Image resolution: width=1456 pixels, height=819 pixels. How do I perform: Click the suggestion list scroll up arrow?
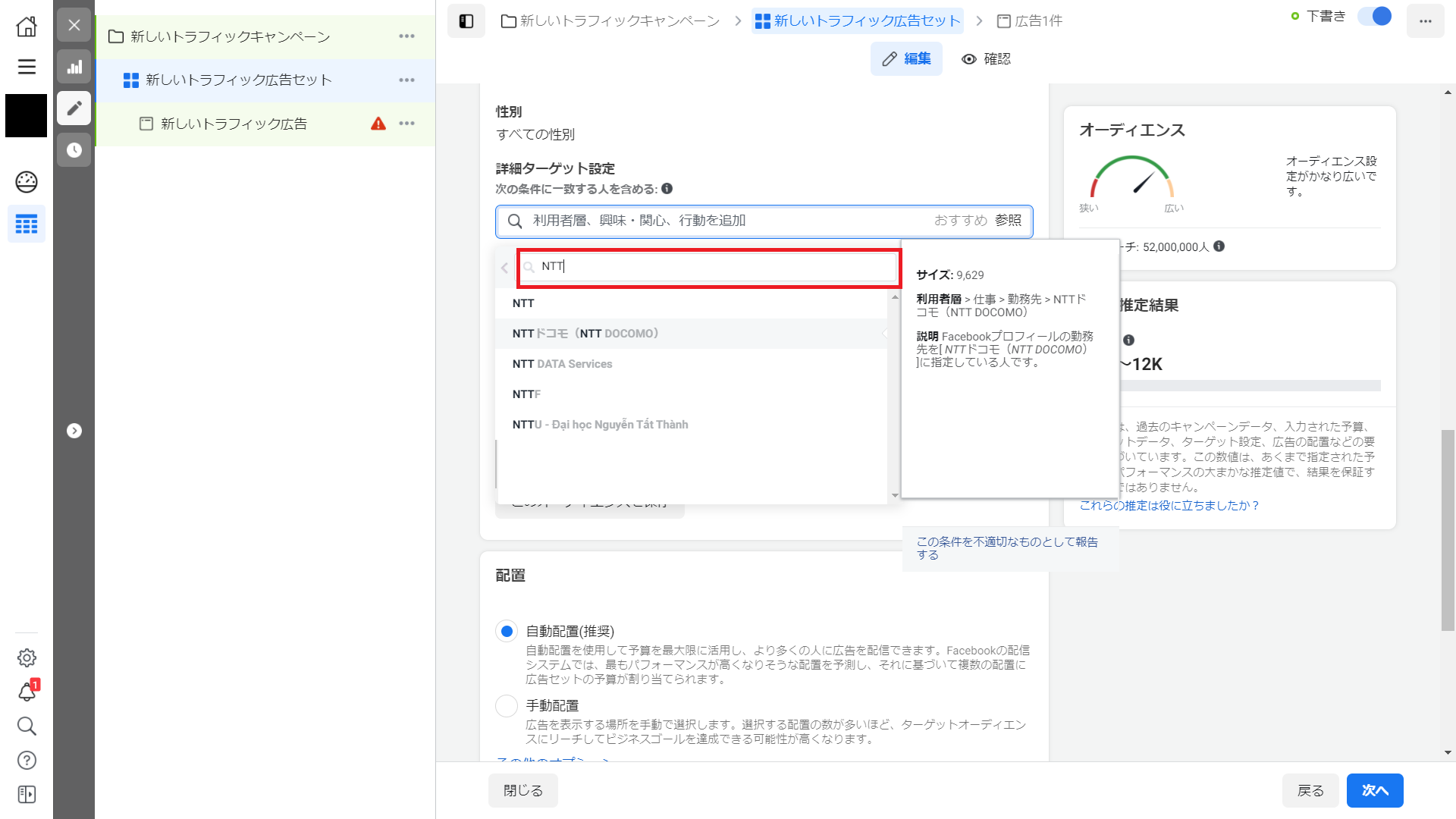coord(895,297)
